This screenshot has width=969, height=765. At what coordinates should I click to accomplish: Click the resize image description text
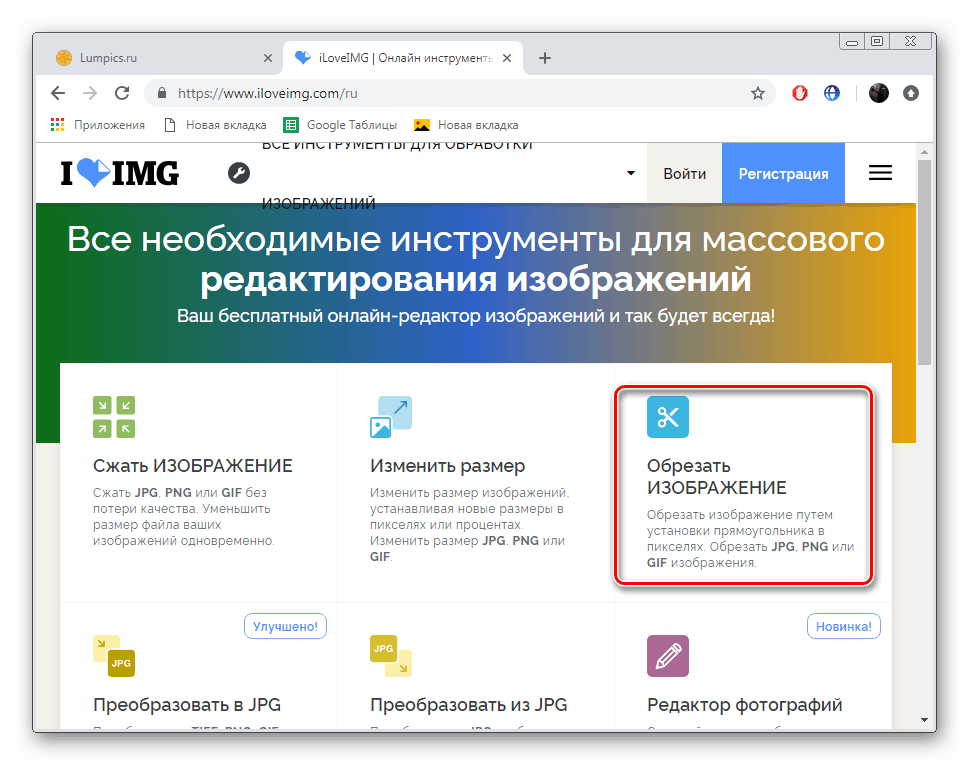click(x=470, y=525)
